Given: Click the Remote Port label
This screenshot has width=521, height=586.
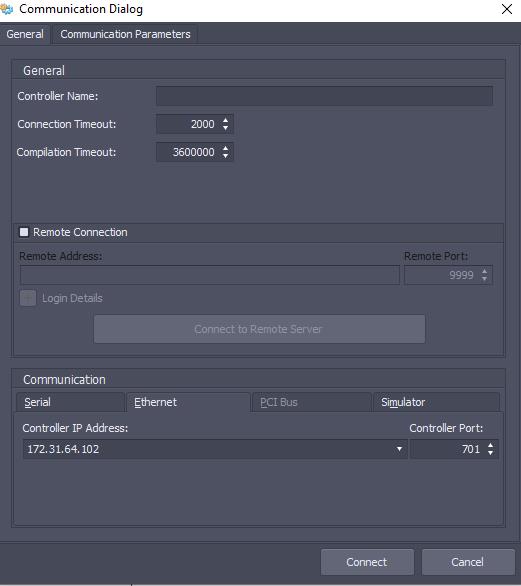Looking at the screenshot, I should point(436,256).
